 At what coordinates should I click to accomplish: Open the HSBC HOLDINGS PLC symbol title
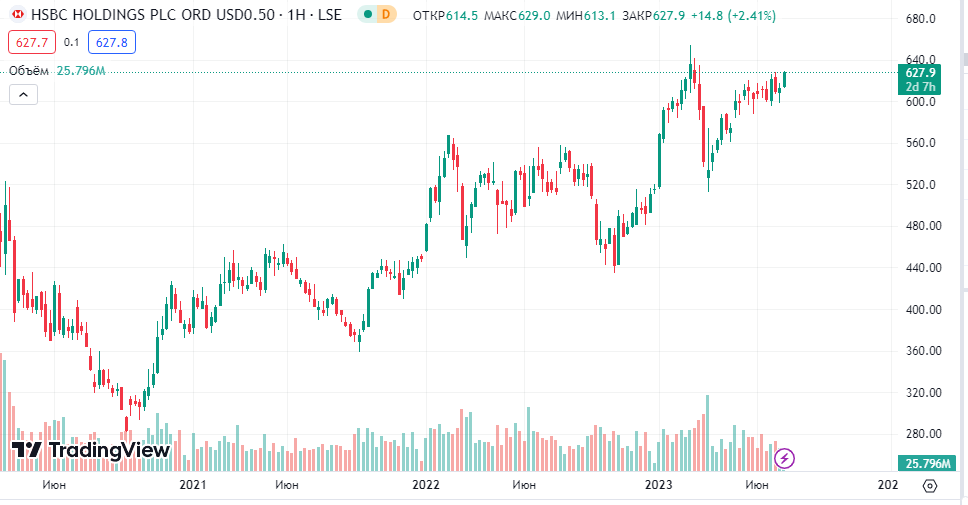(x=186, y=14)
